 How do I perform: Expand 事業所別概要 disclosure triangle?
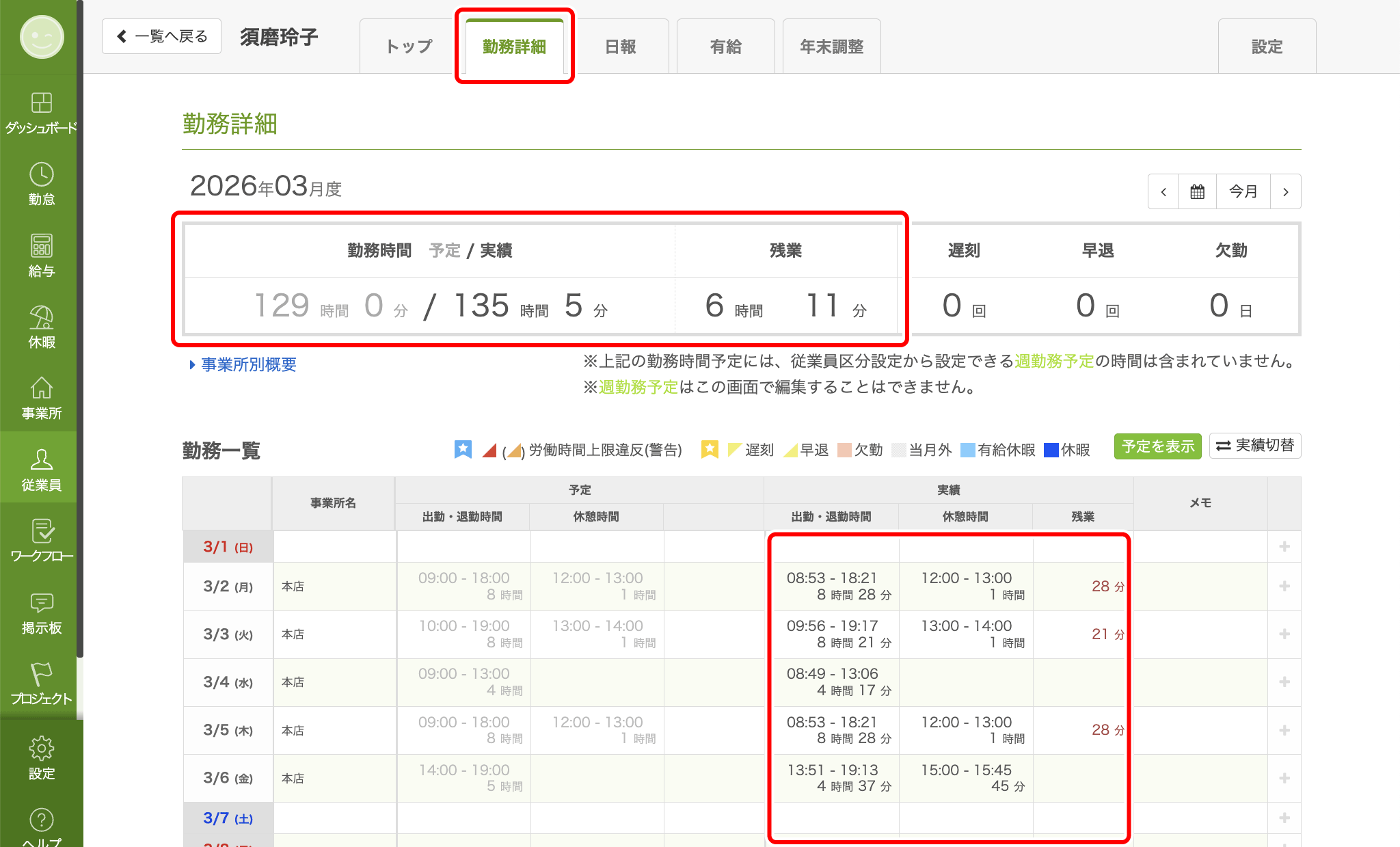point(192,365)
